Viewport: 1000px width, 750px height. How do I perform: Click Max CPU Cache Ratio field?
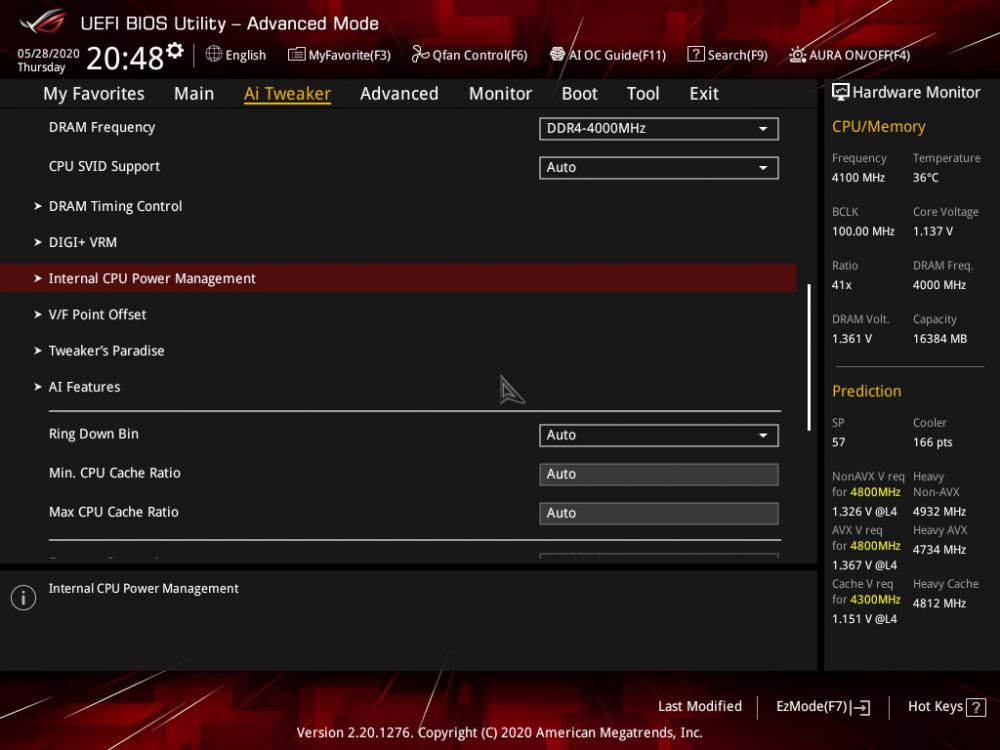tap(659, 513)
